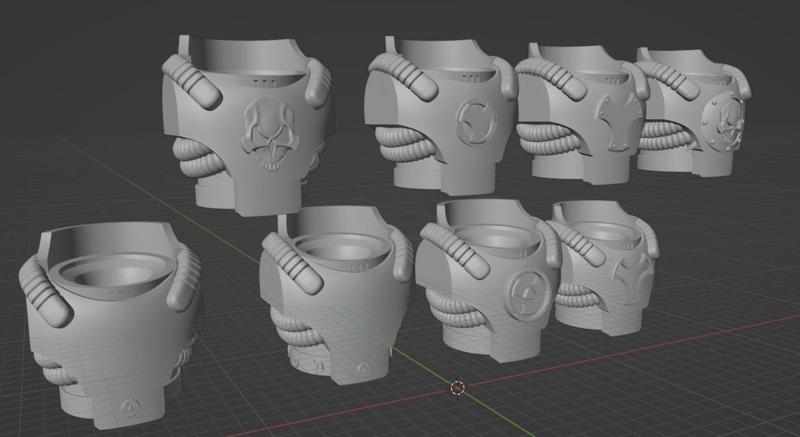Viewport: 800px width, 437px height.
Task: Select the largest plain torso at far left
Action: (110, 326)
